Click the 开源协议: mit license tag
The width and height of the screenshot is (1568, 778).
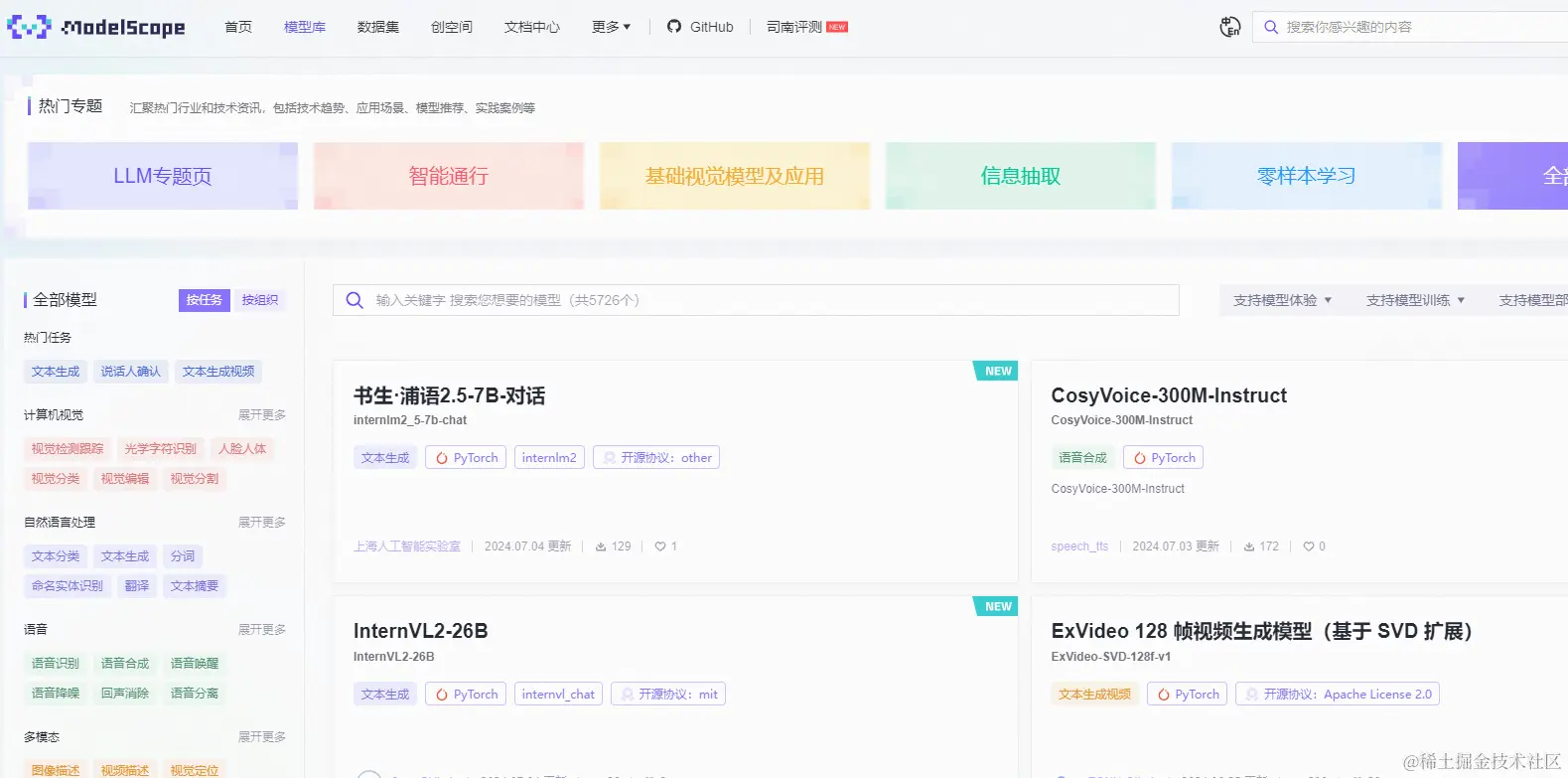[x=668, y=695]
